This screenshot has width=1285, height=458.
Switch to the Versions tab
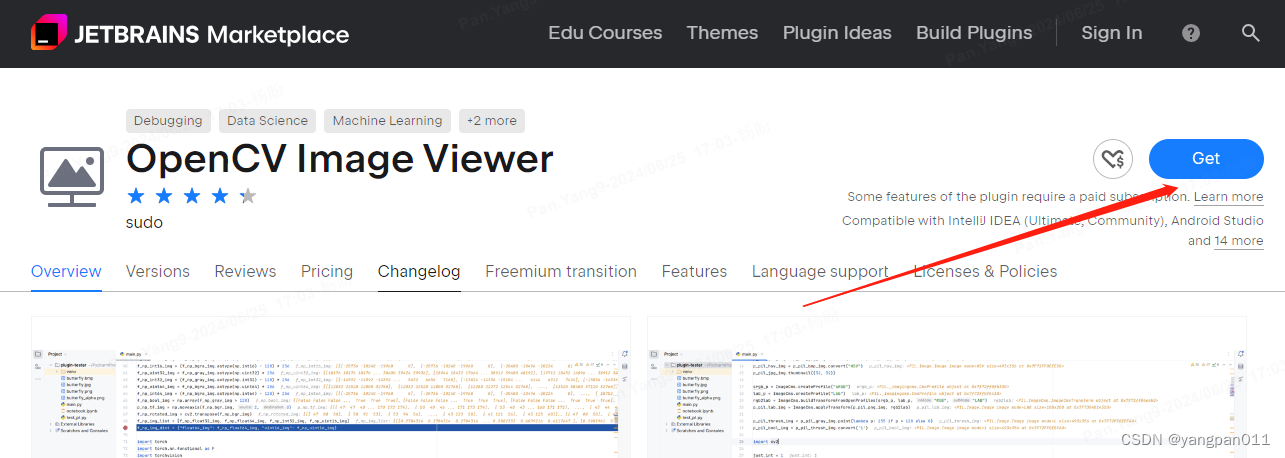tap(158, 271)
